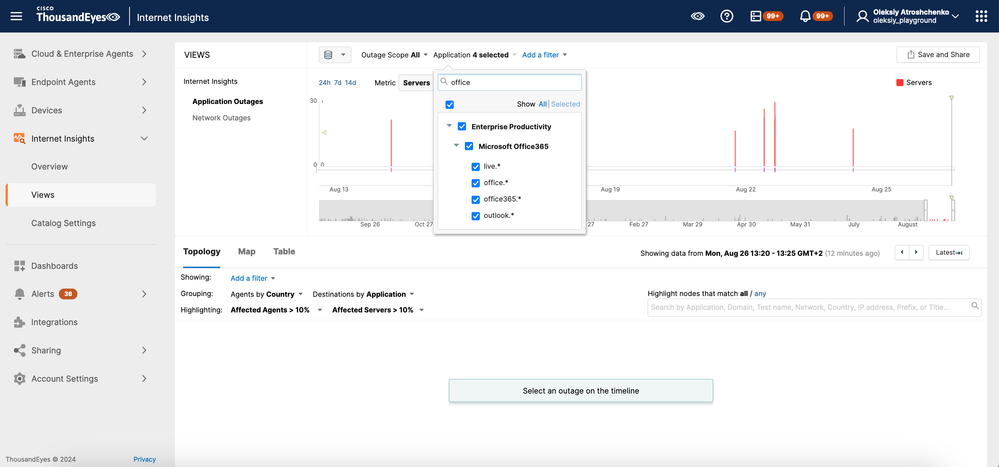Collapse the Microsoft Office365 tree node
The image size is (999, 467).
tap(456, 145)
